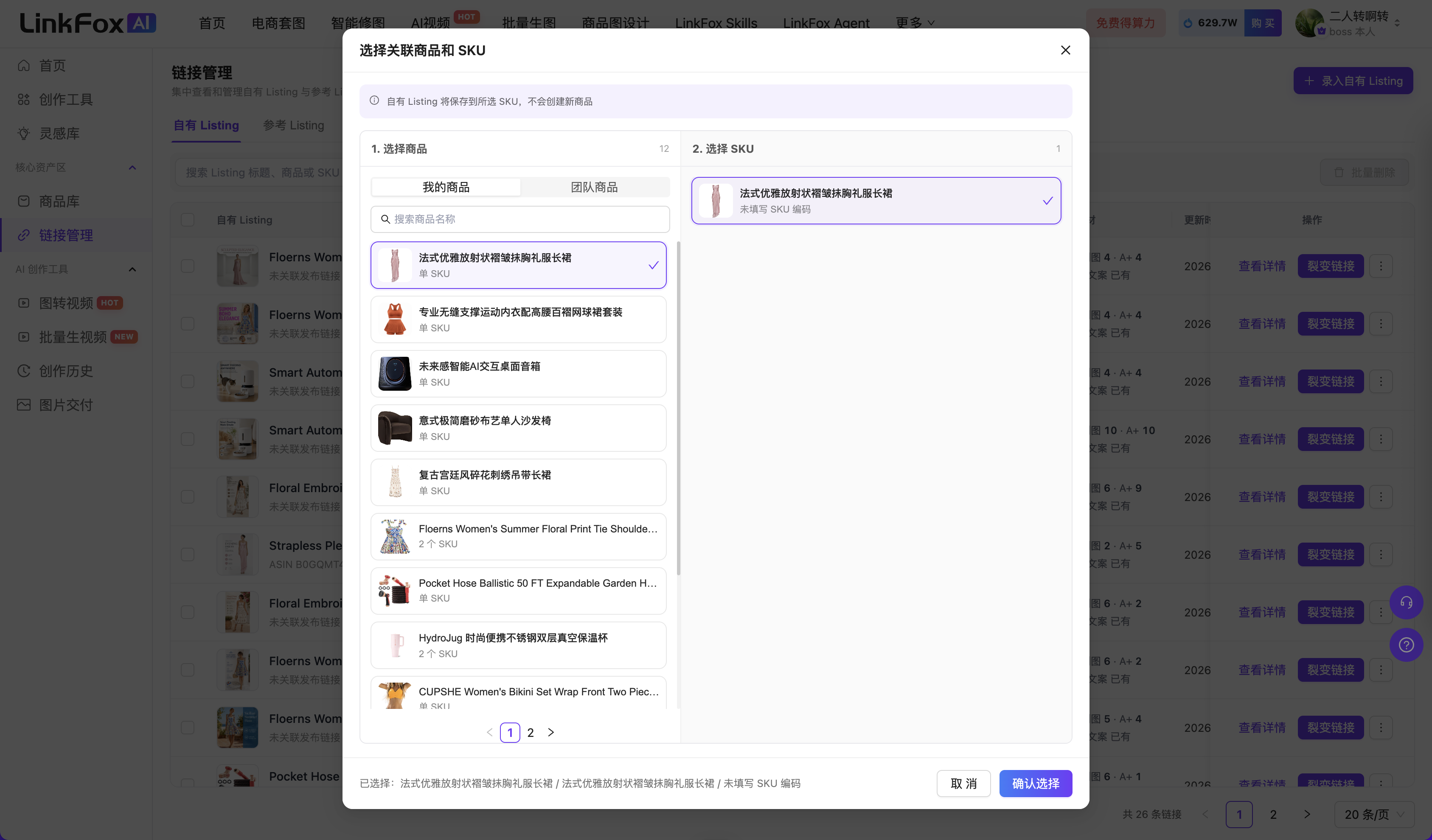Check the Strapless Ple listing row checkbox

click(x=188, y=554)
